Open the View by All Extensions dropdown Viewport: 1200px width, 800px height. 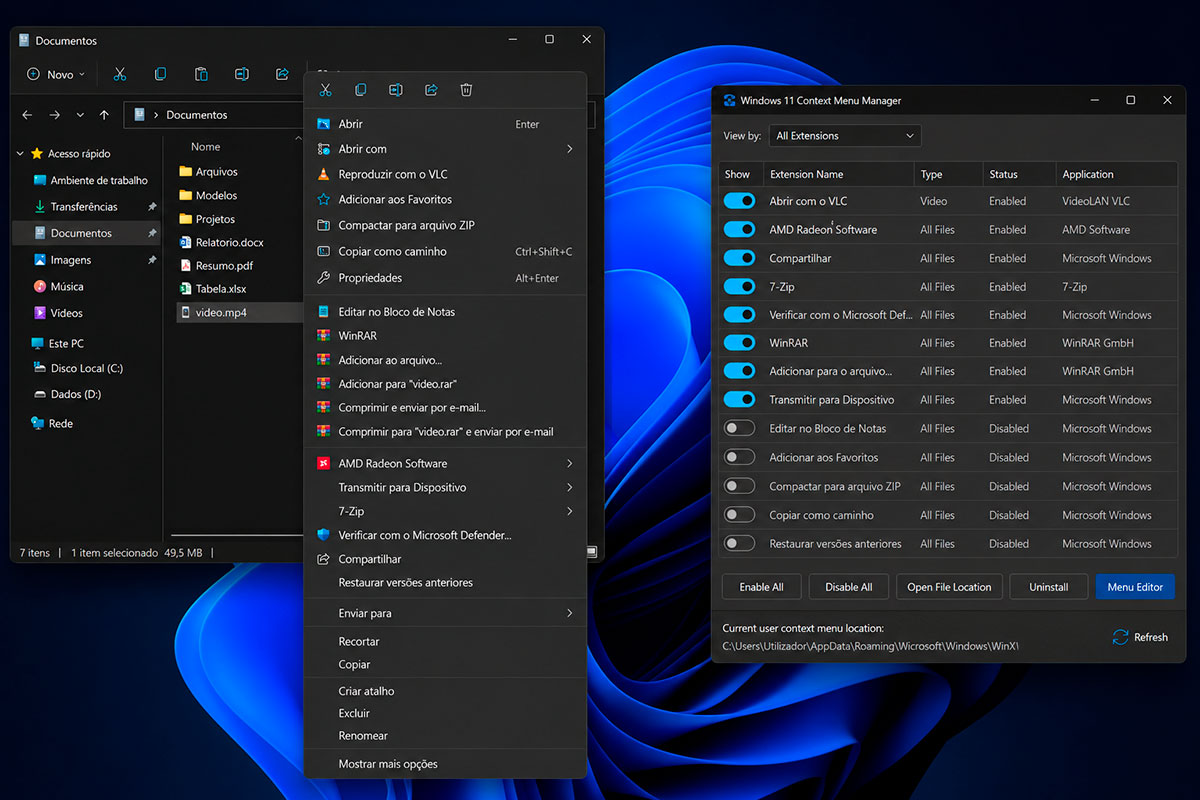[845, 136]
